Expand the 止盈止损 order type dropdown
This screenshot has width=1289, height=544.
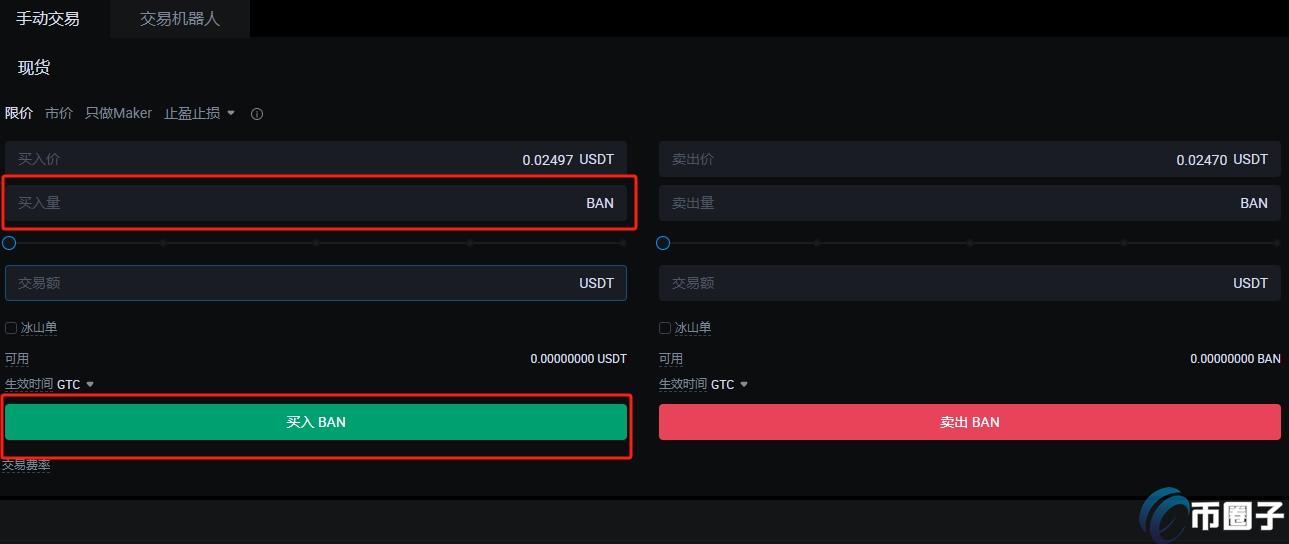199,114
